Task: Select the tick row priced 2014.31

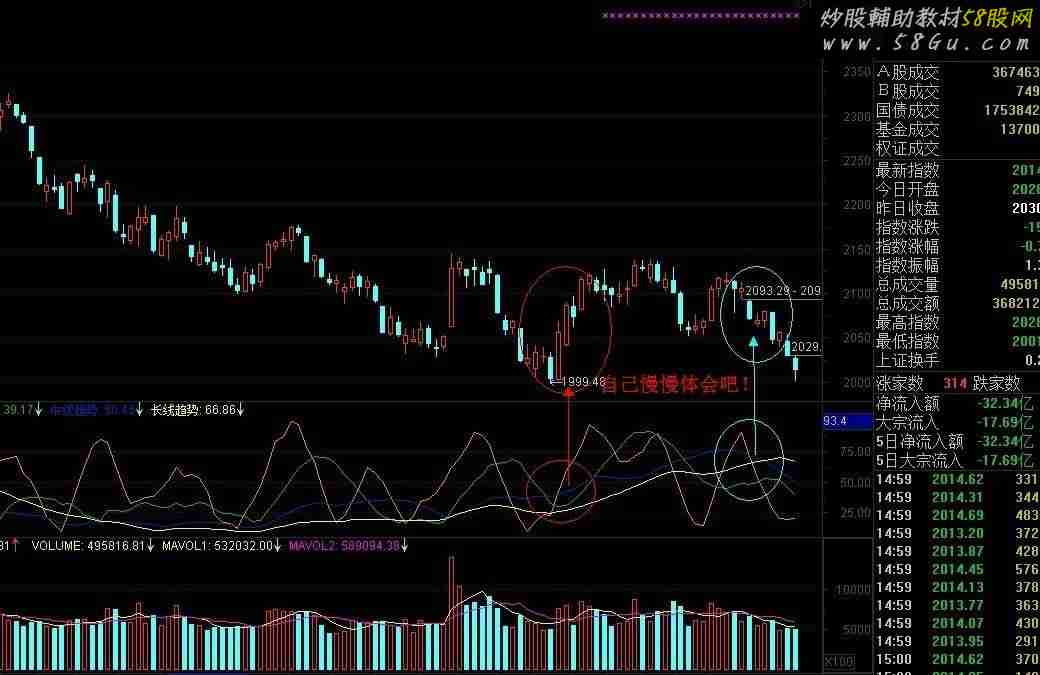Action: (x=958, y=497)
